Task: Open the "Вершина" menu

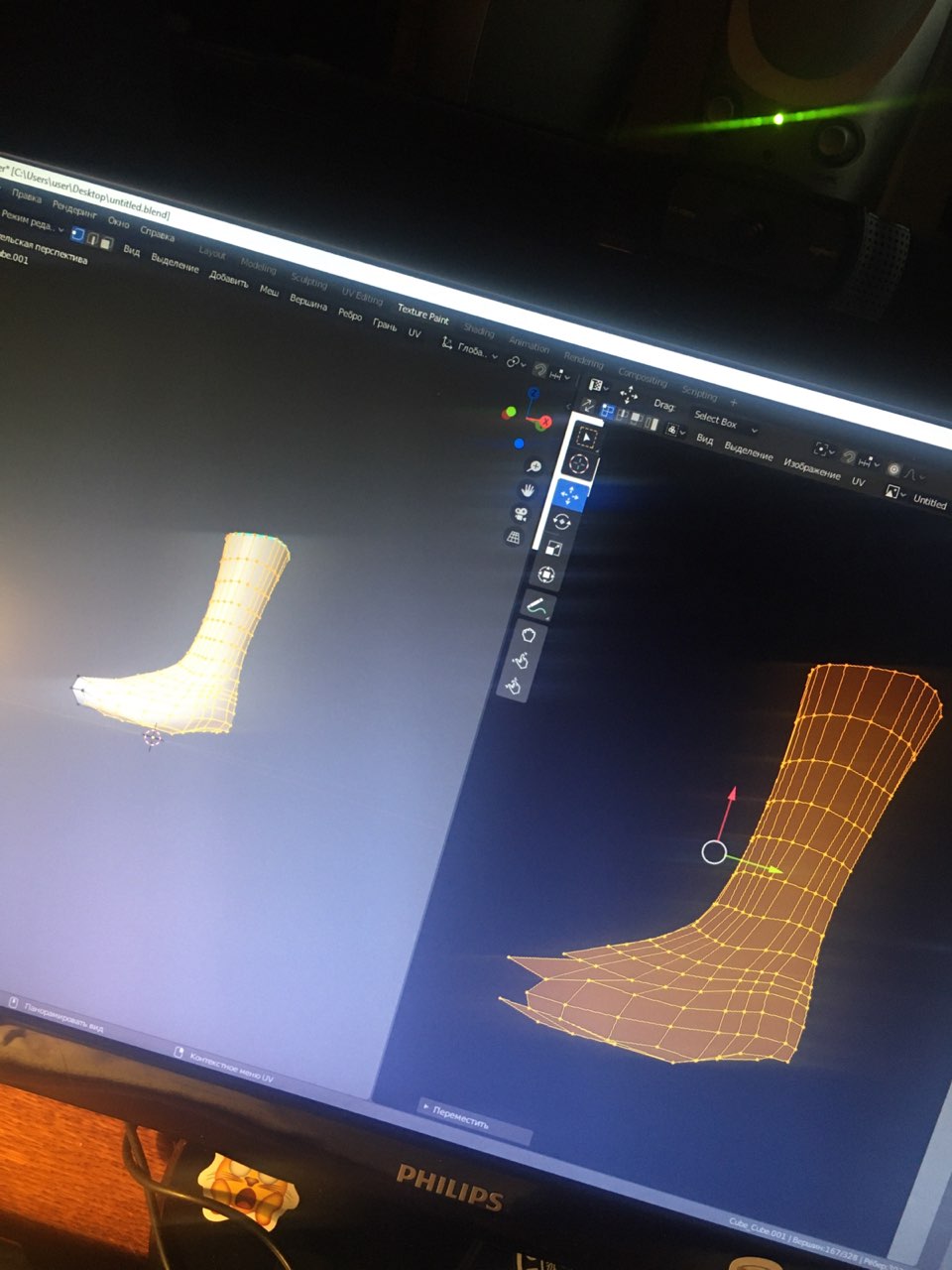Action: pyautogui.click(x=307, y=301)
